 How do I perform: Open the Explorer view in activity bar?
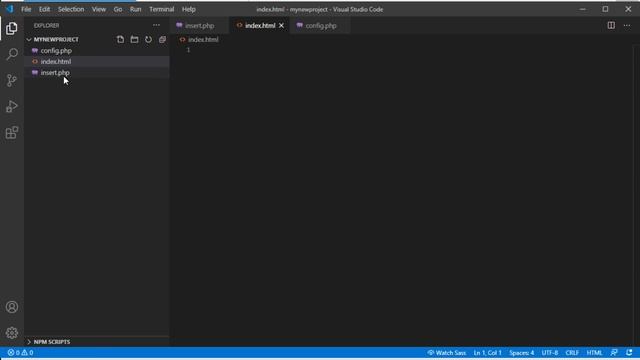pyautogui.click(x=12, y=28)
